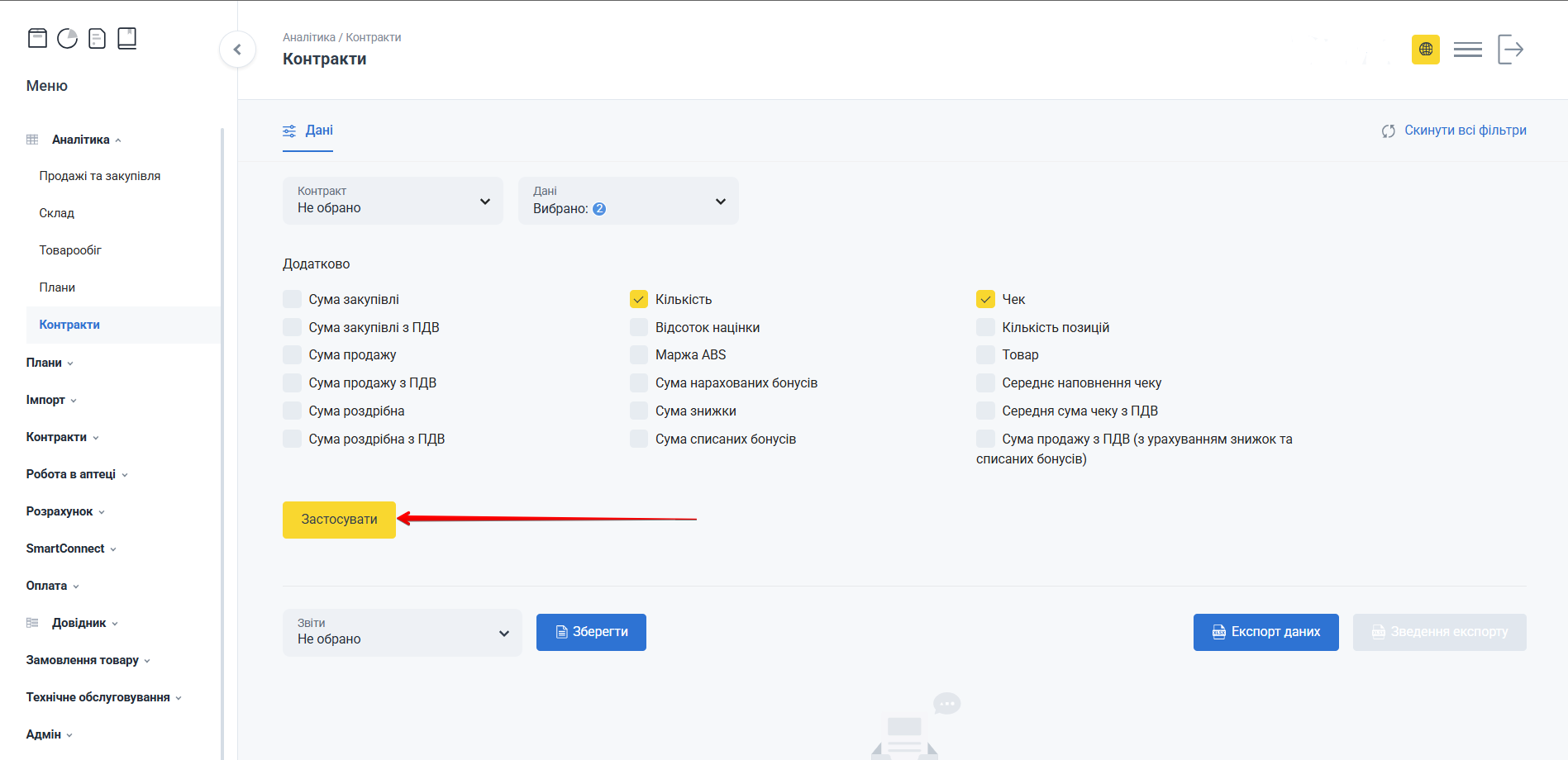The image size is (1568, 760).
Task: Open the Звіти dropdown
Action: 402,632
